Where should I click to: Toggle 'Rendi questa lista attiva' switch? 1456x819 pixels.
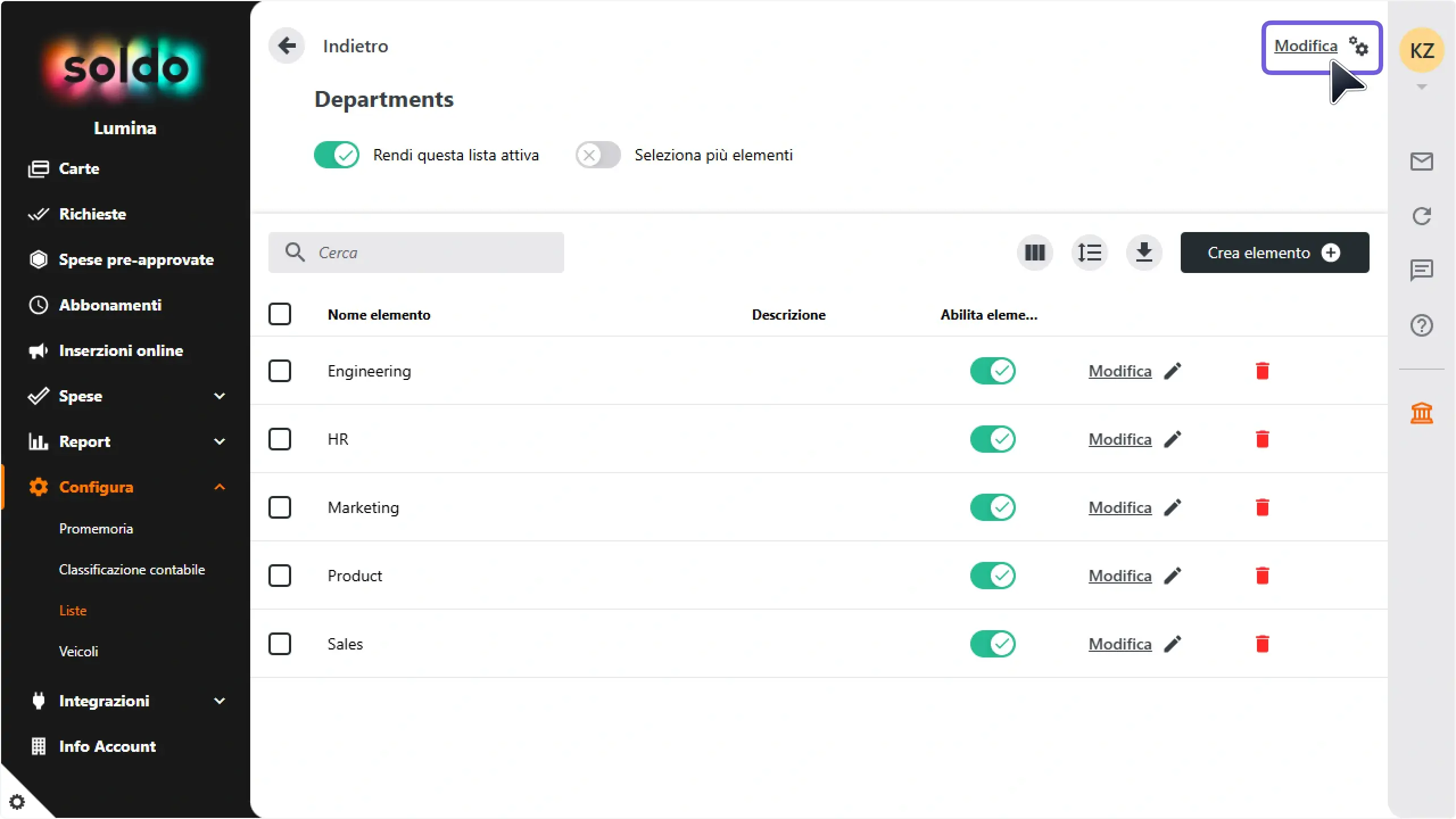337,155
